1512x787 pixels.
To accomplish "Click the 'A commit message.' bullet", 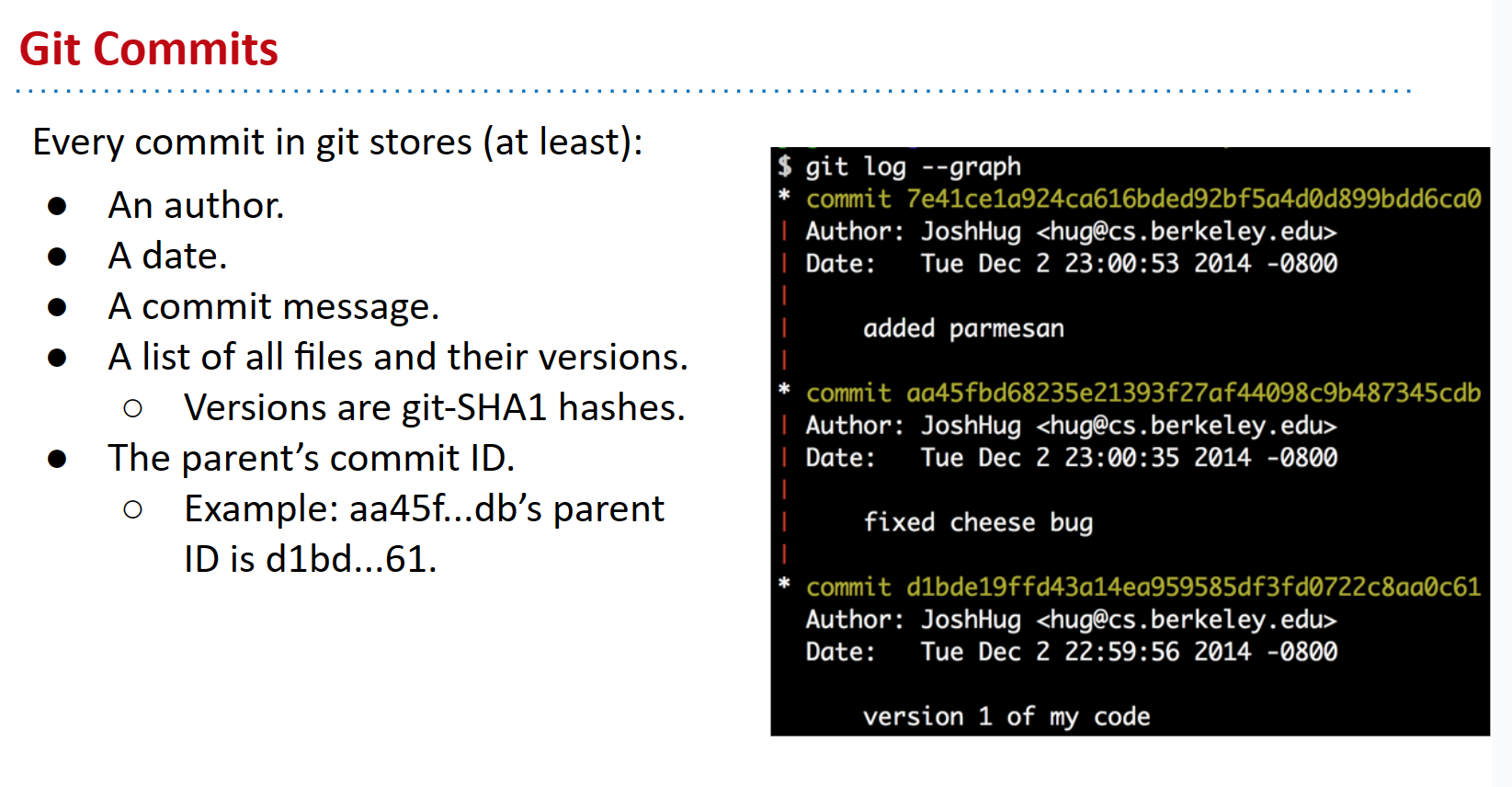I will click(274, 306).
